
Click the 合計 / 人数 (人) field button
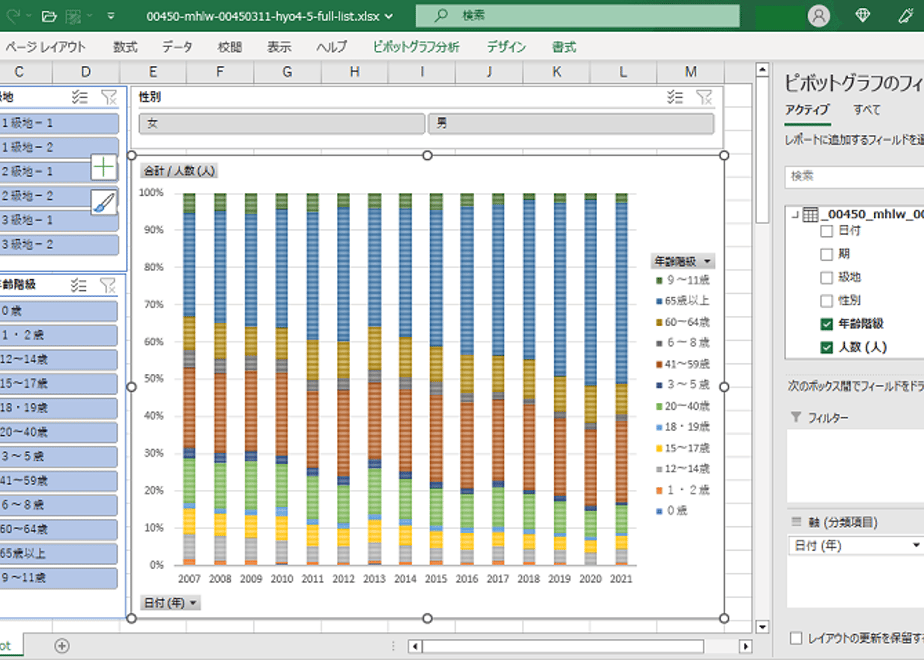[x=179, y=171]
